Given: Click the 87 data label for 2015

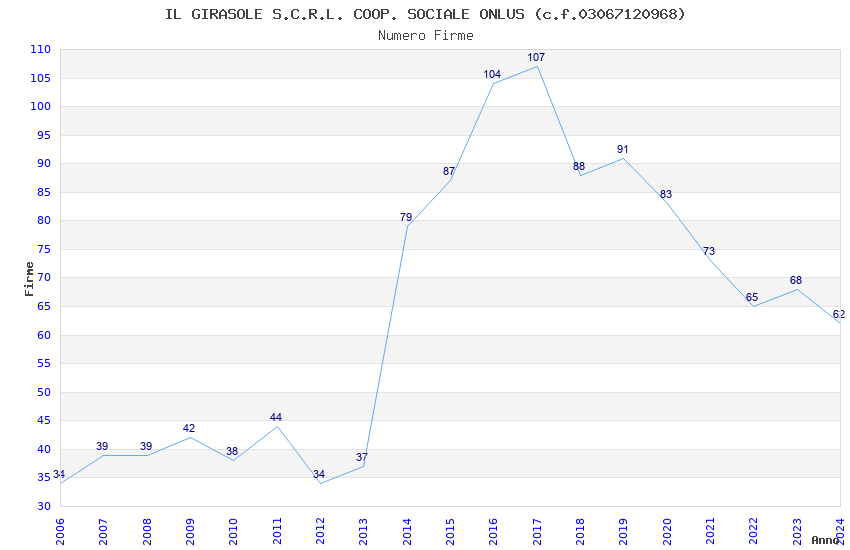Looking at the screenshot, I should (x=449, y=172).
